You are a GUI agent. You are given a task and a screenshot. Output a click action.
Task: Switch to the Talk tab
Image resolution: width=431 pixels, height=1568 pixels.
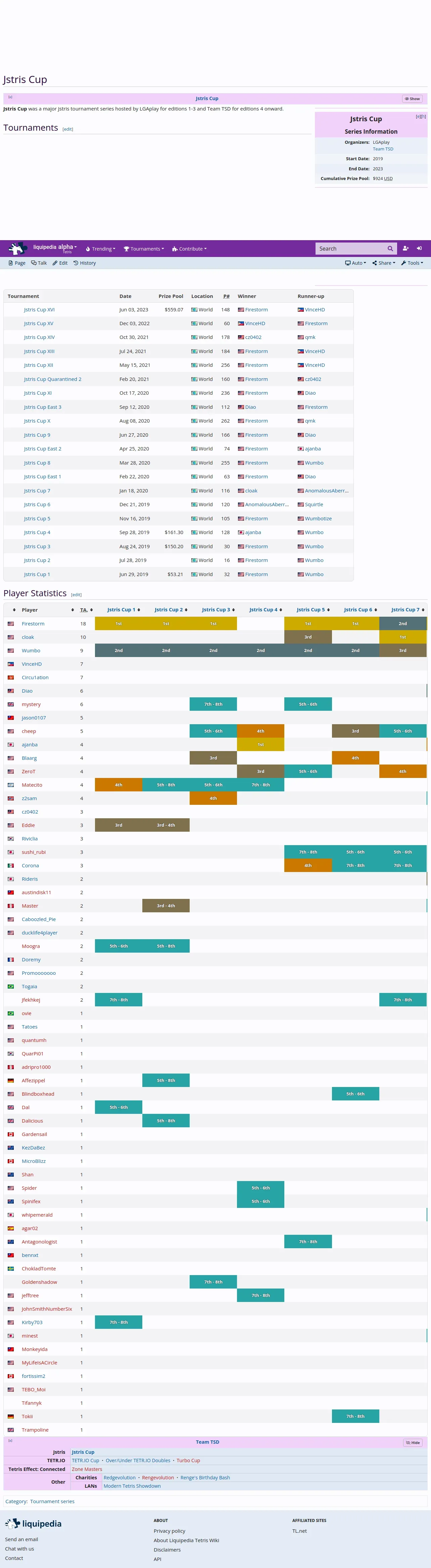point(39,263)
